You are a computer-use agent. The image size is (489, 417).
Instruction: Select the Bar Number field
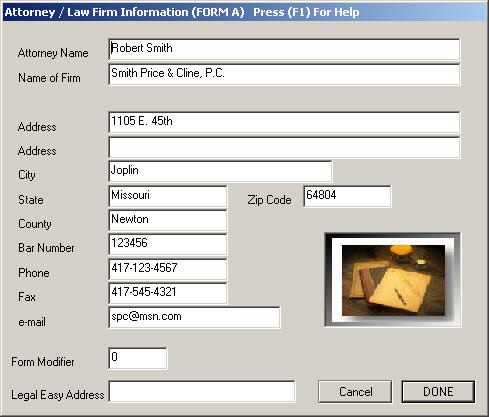click(168, 244)
